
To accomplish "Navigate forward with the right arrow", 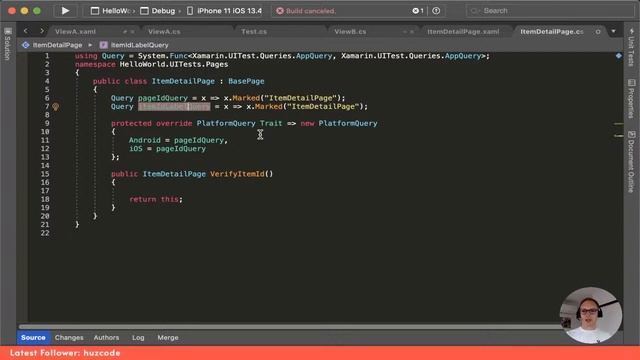I will click(x=42, y=31).
